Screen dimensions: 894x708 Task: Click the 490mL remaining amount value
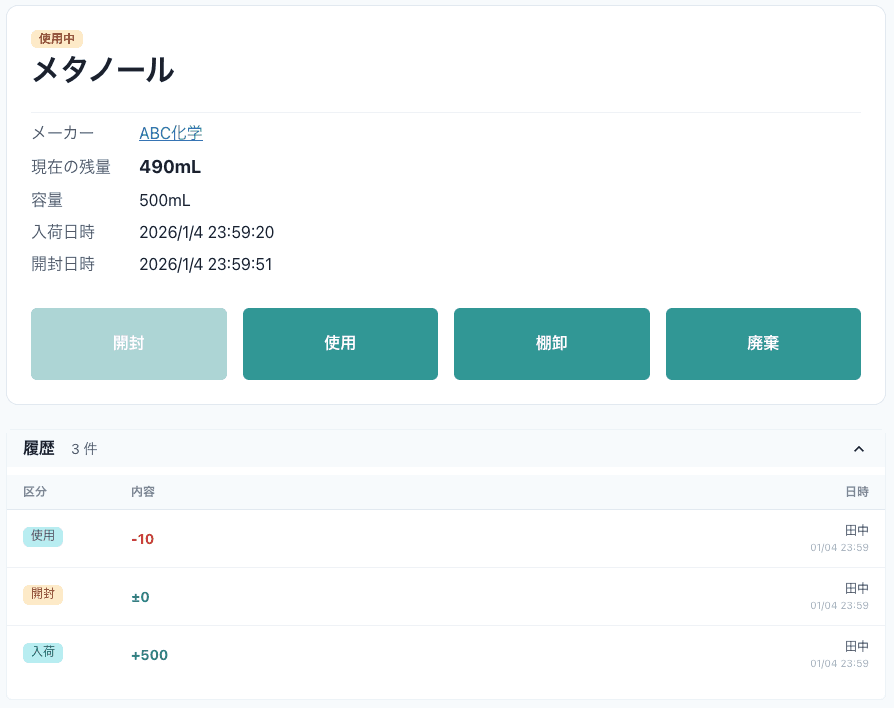[x=170, y=166]
